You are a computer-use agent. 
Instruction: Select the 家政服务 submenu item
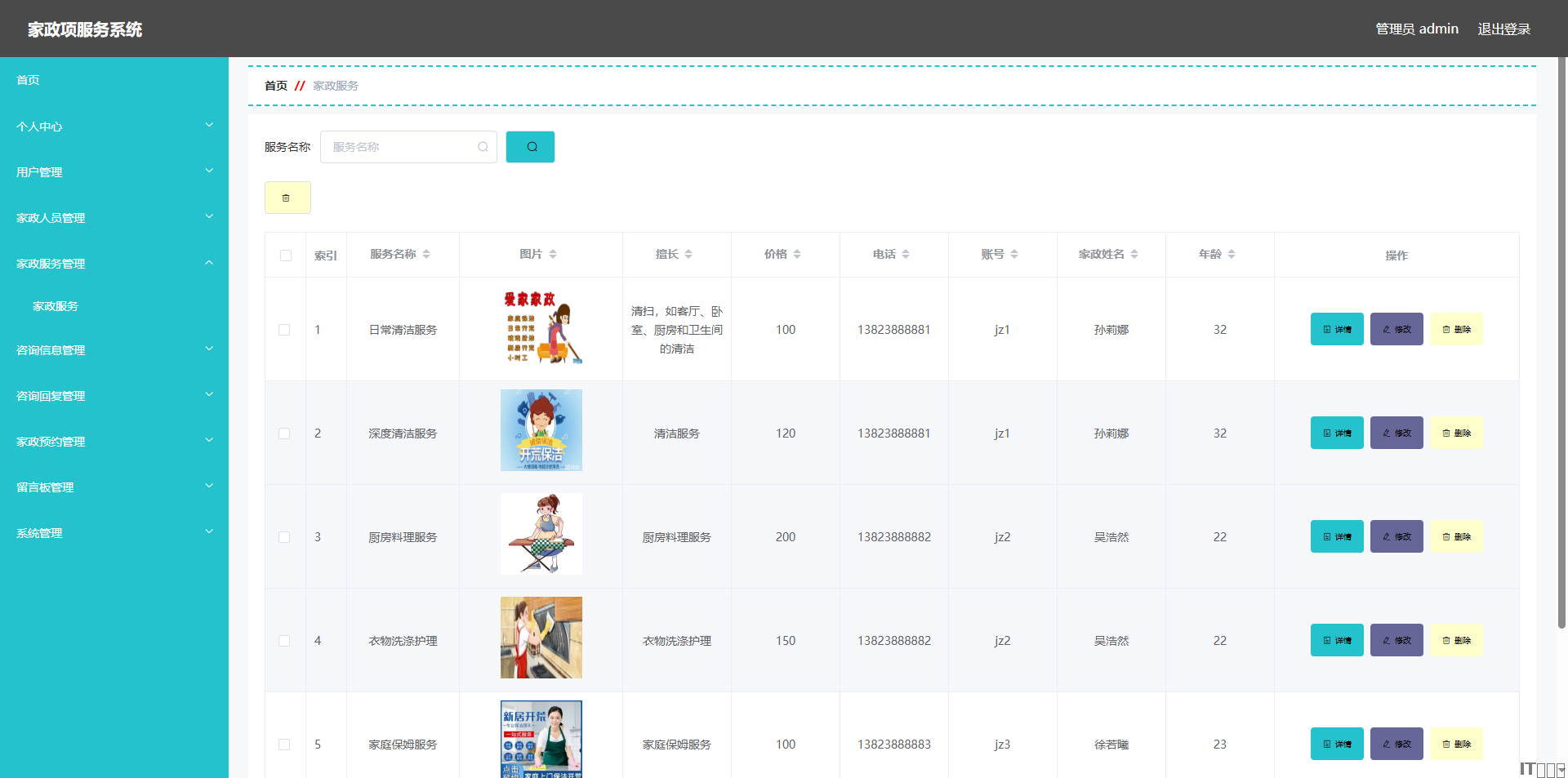pyautogui.click(x=56, y=306)
